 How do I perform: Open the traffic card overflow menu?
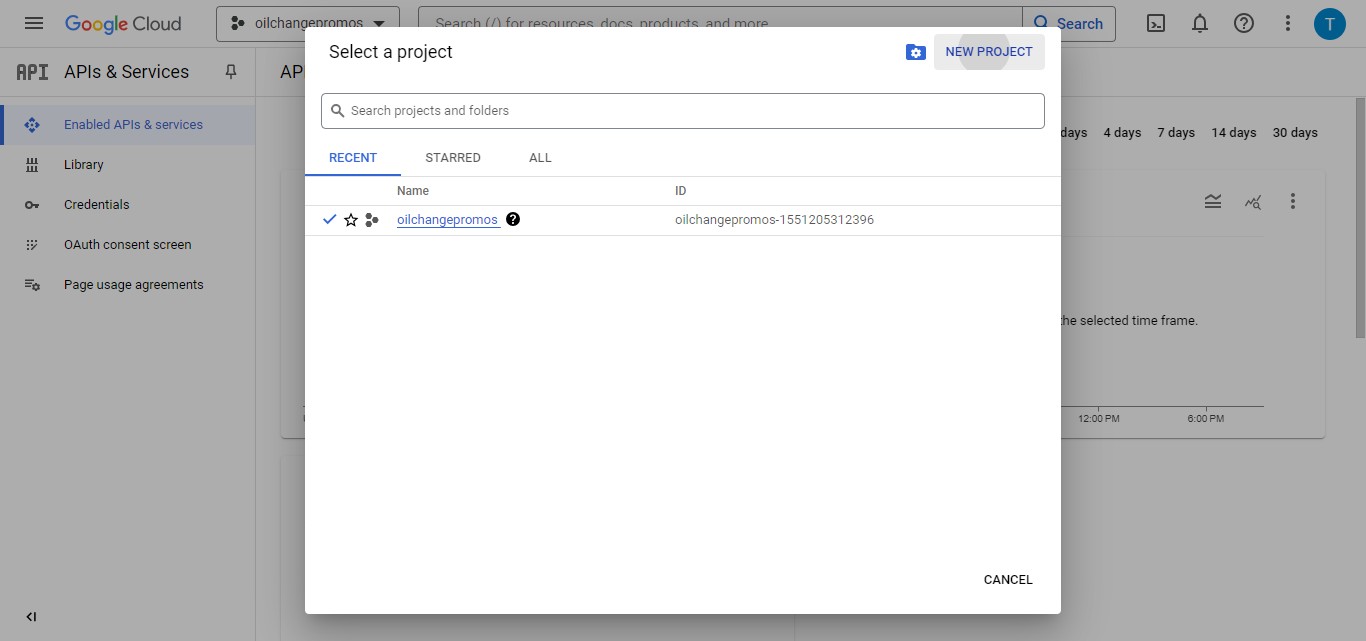point(1293,201)
